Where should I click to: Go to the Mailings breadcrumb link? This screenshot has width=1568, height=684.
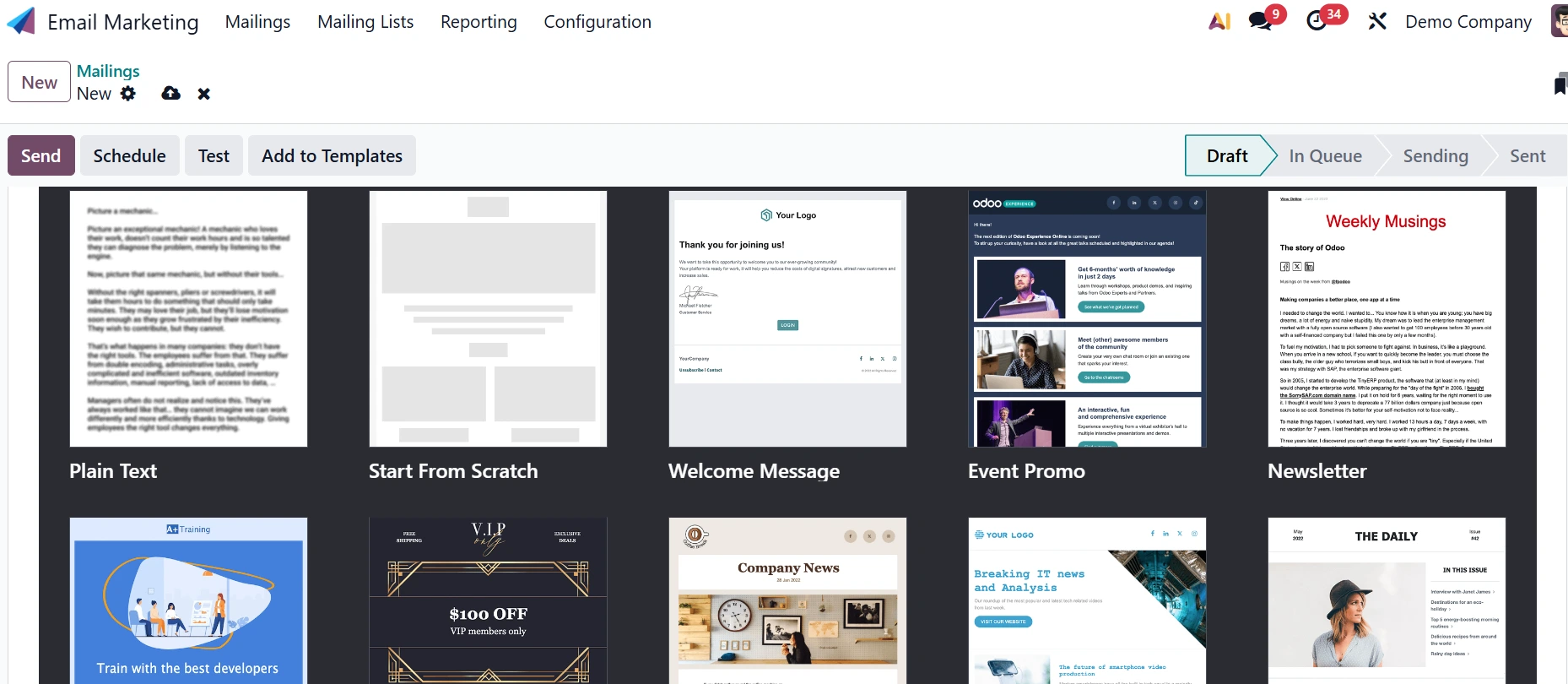108,71
